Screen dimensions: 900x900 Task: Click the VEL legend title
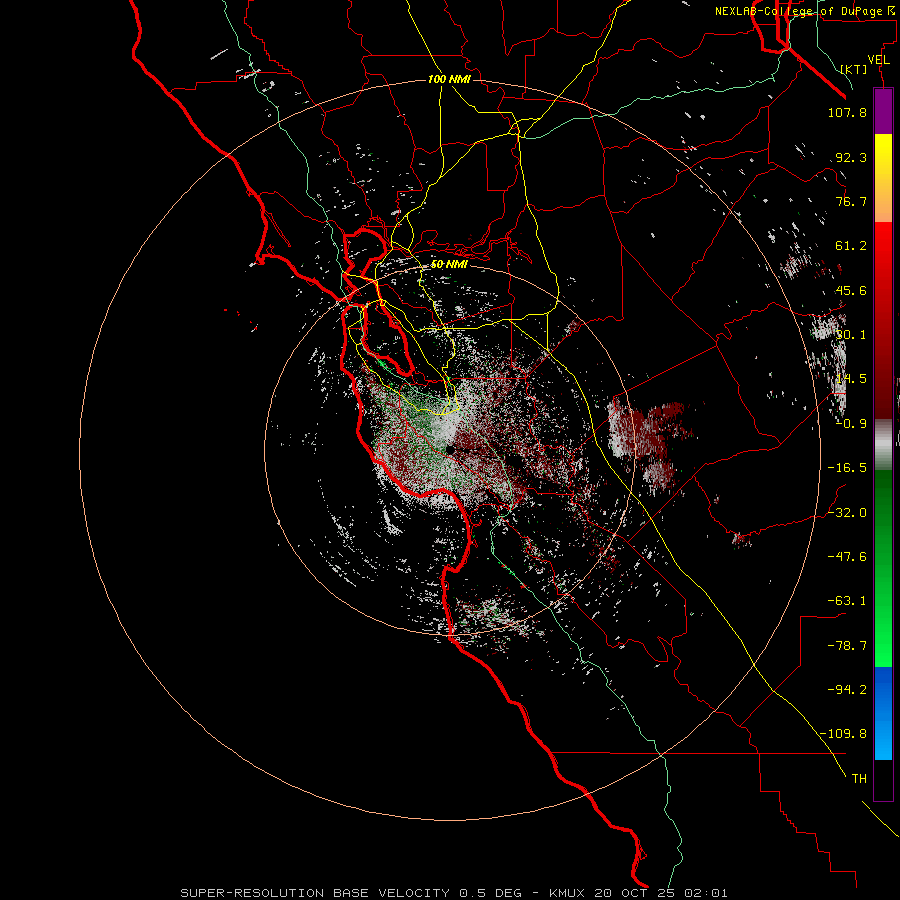(x=878, y=60)
